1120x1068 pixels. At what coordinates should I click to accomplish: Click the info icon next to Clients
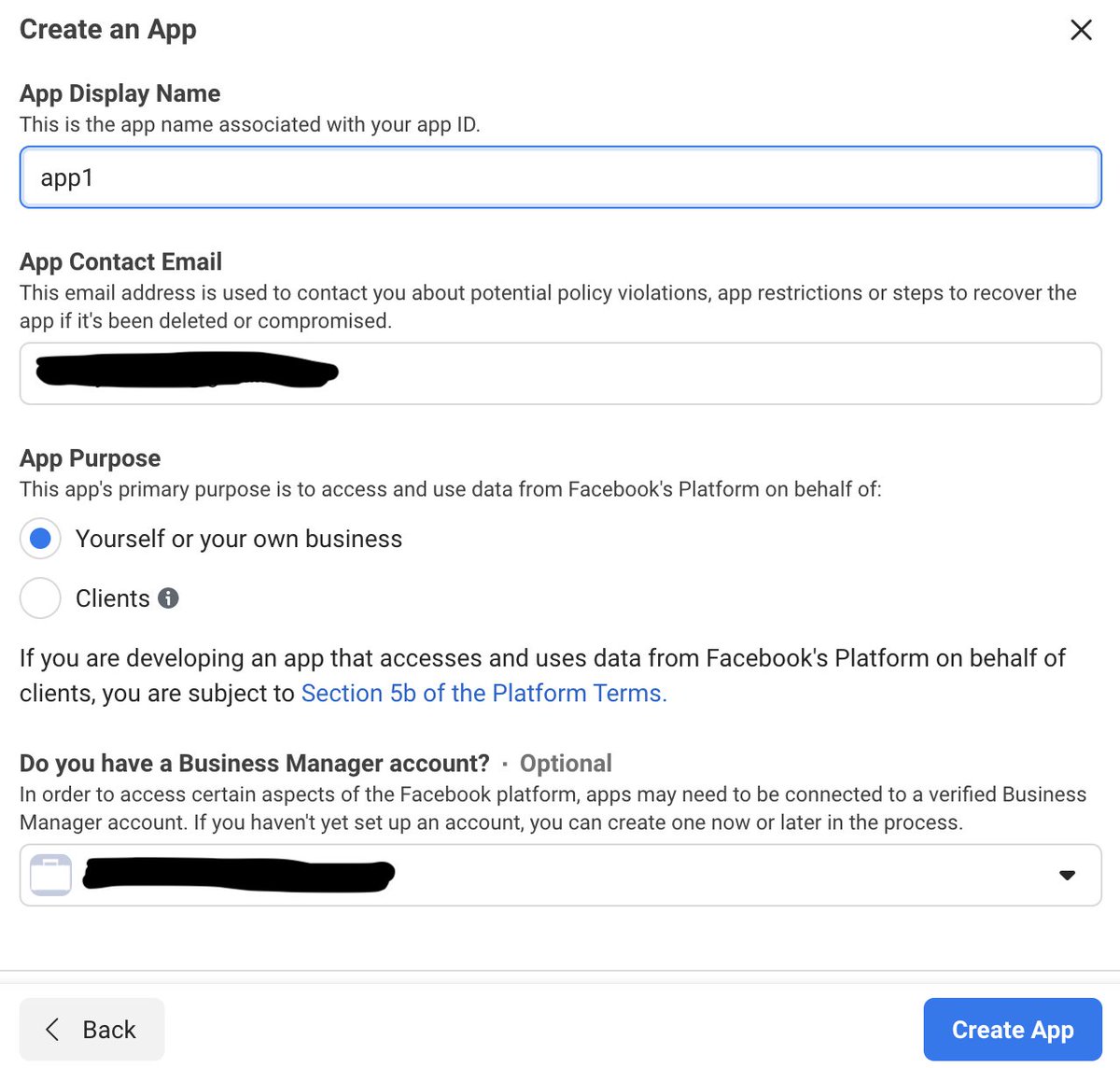coord(169,598)
